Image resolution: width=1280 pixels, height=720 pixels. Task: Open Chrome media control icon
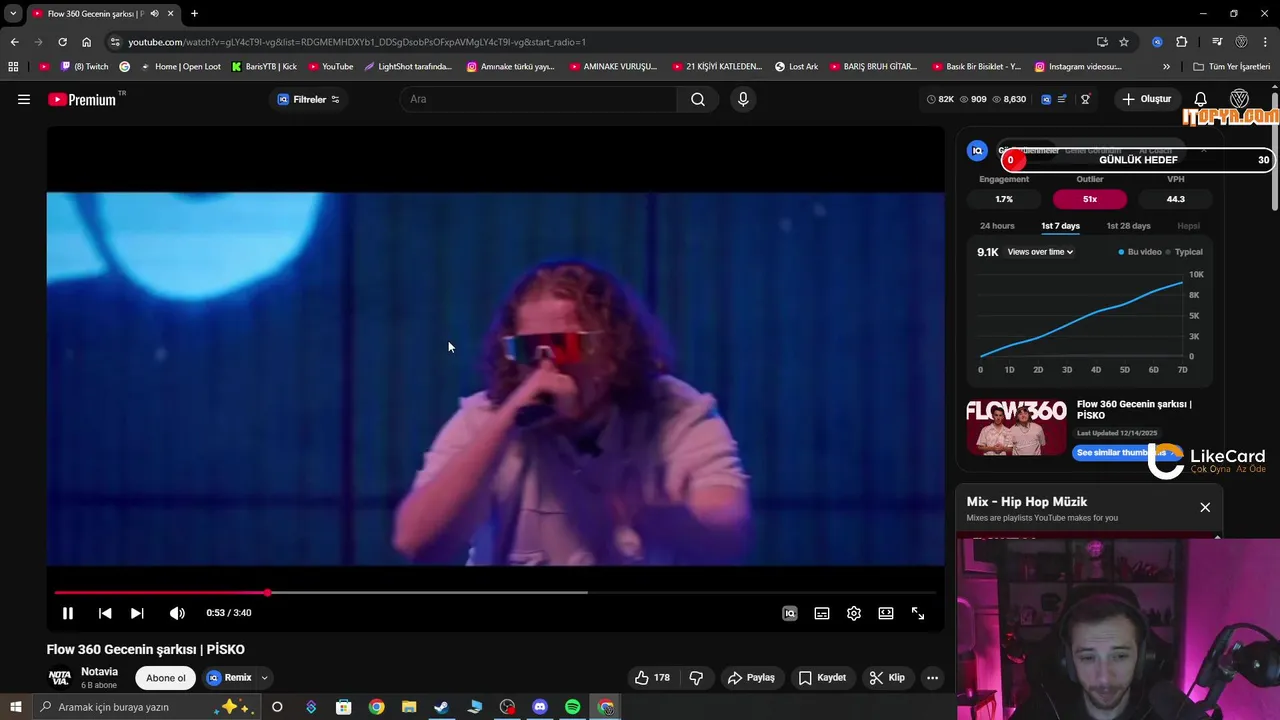coord(1217,42)
